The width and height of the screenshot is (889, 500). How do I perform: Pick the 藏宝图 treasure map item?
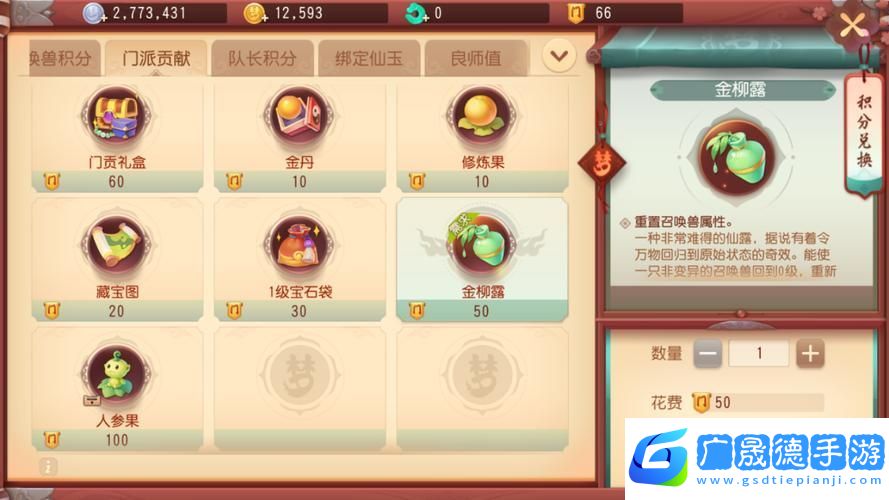tap(117, 260)
